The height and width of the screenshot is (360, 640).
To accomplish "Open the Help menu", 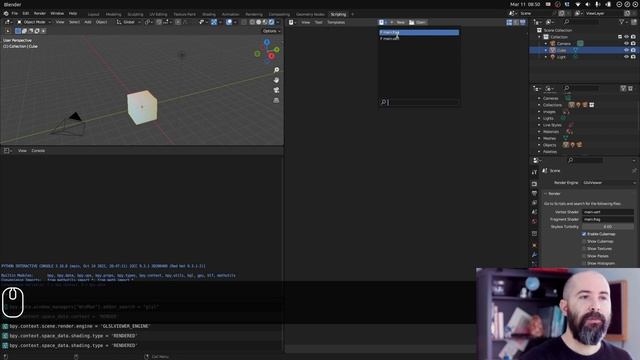I will [x=73, y=13].
